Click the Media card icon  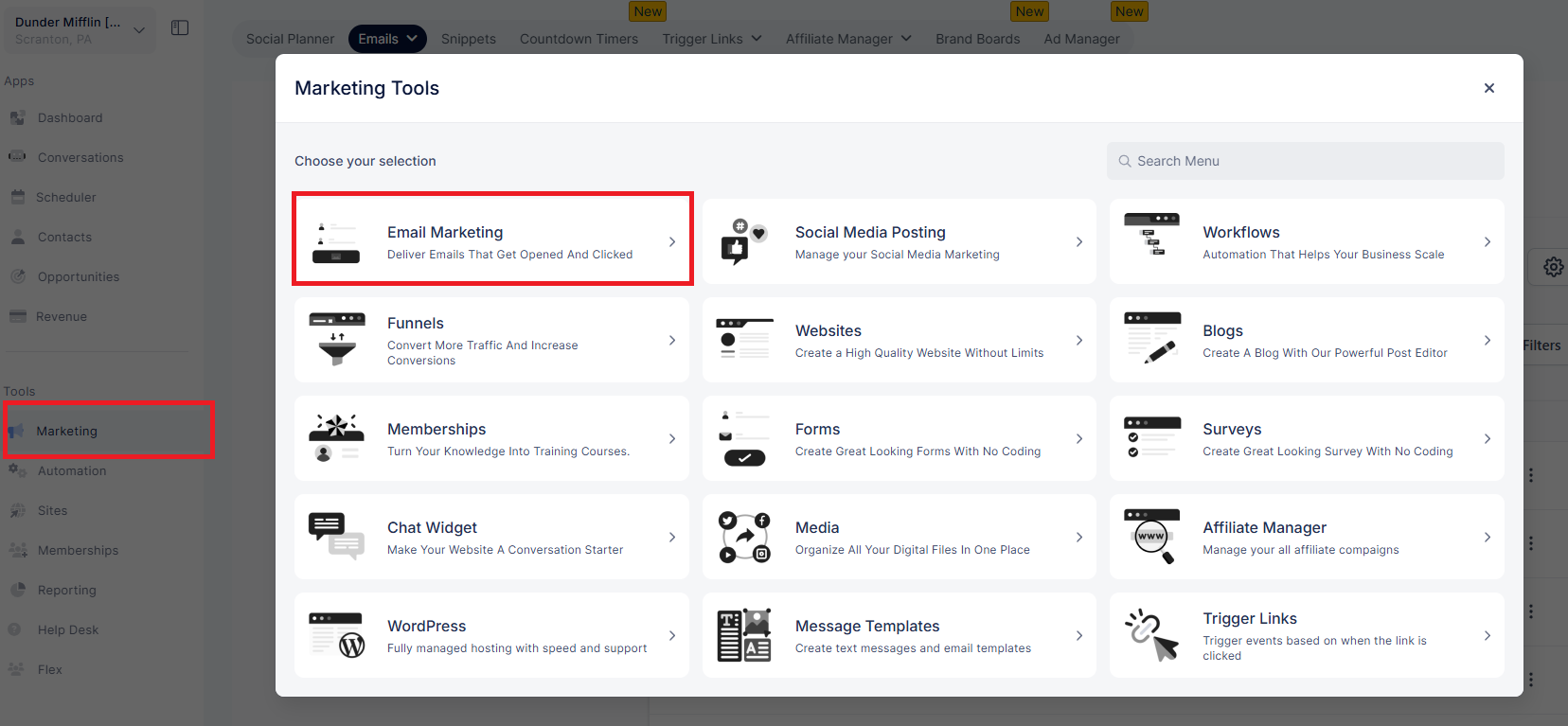(x=744, y=538)
